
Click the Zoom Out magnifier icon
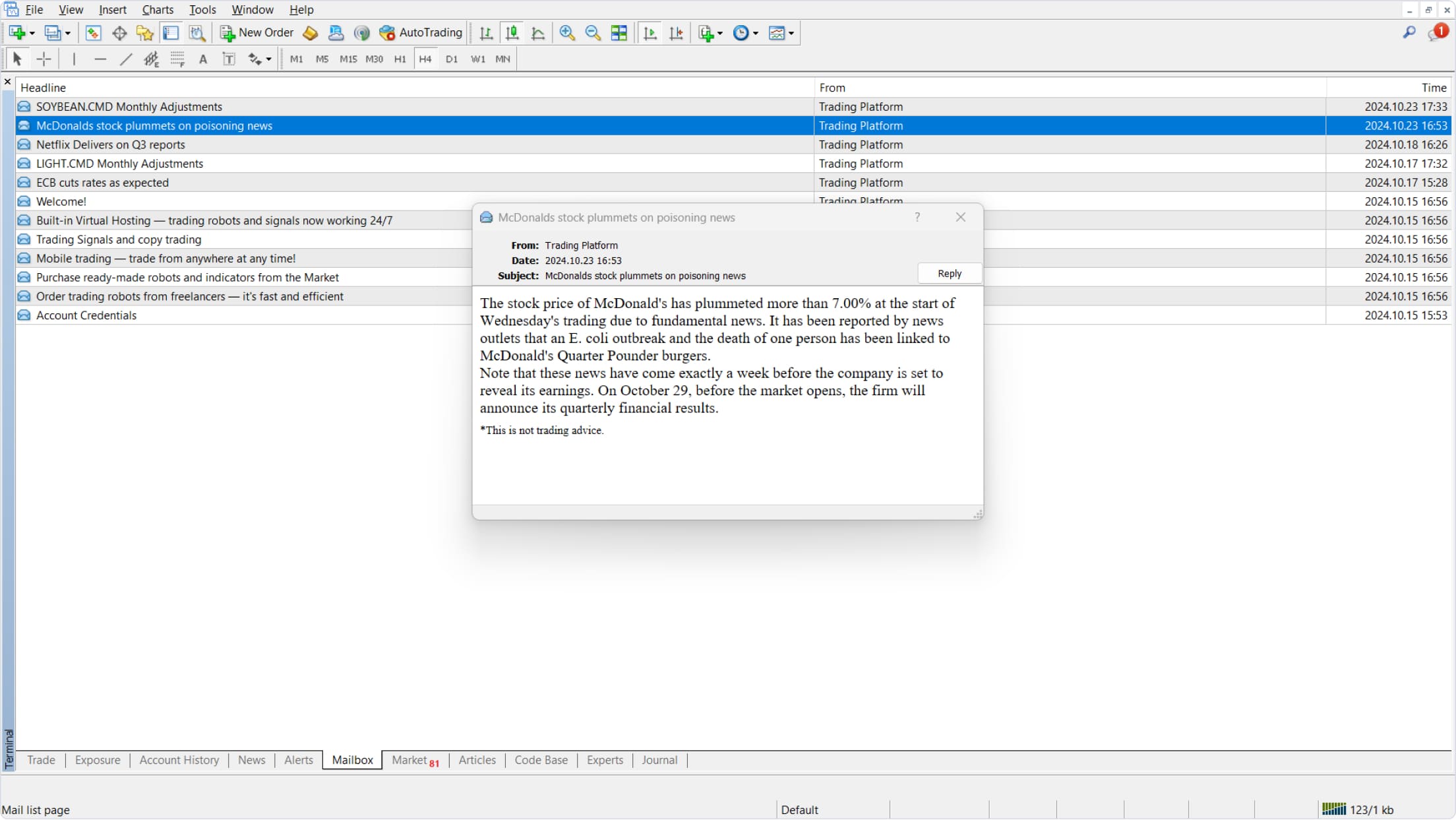pos(593,33)
